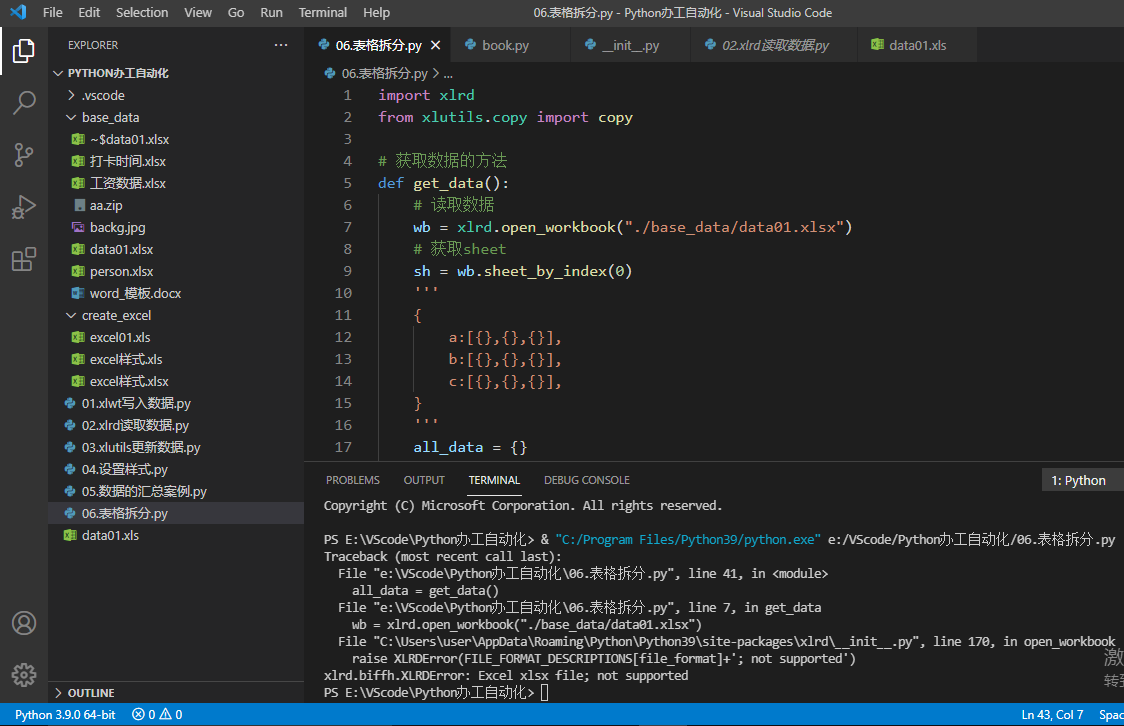Open the Run and Debug view

pos(24,207)
